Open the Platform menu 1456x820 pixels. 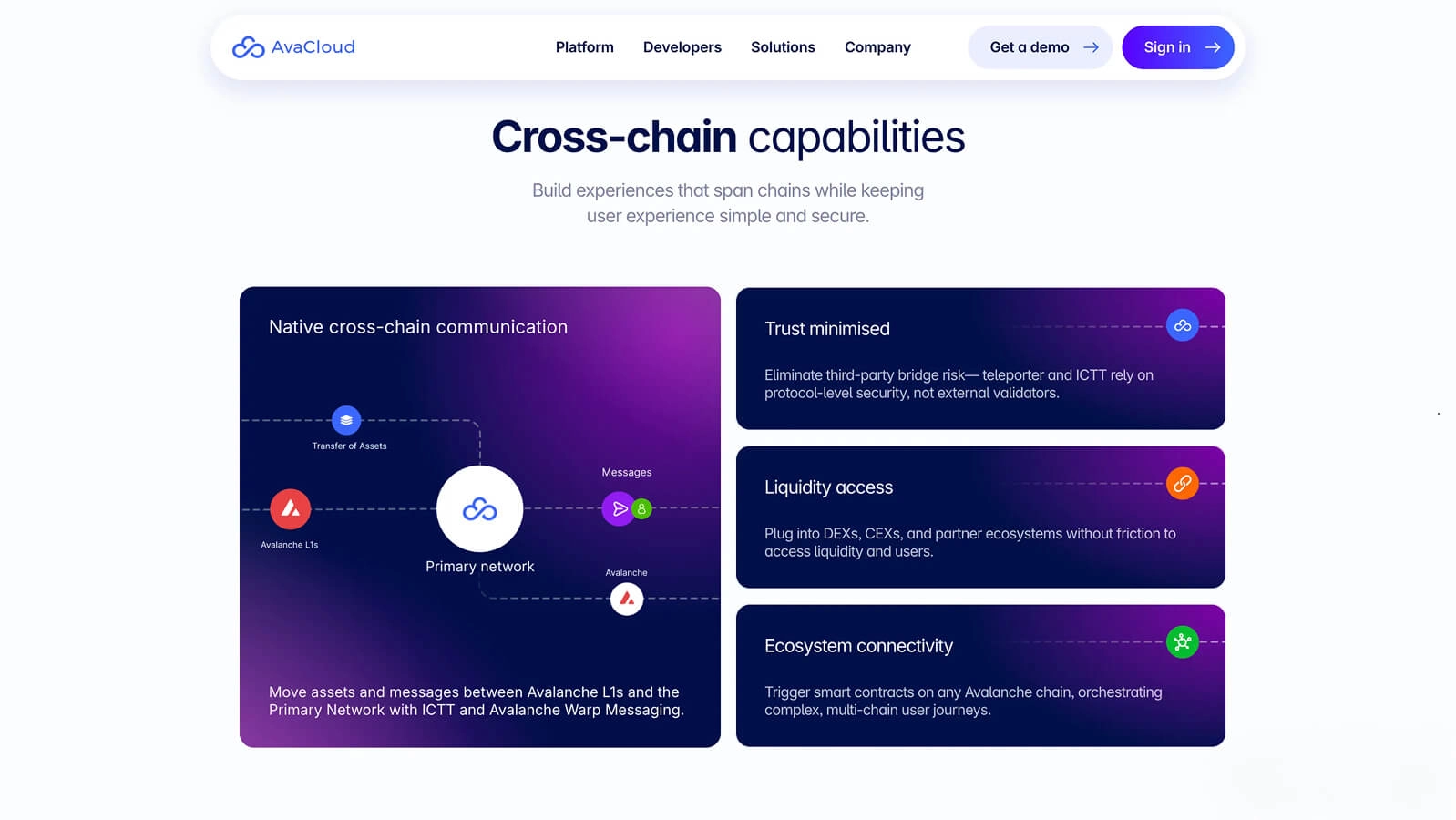pyautogui.click(x=585, y=47)
